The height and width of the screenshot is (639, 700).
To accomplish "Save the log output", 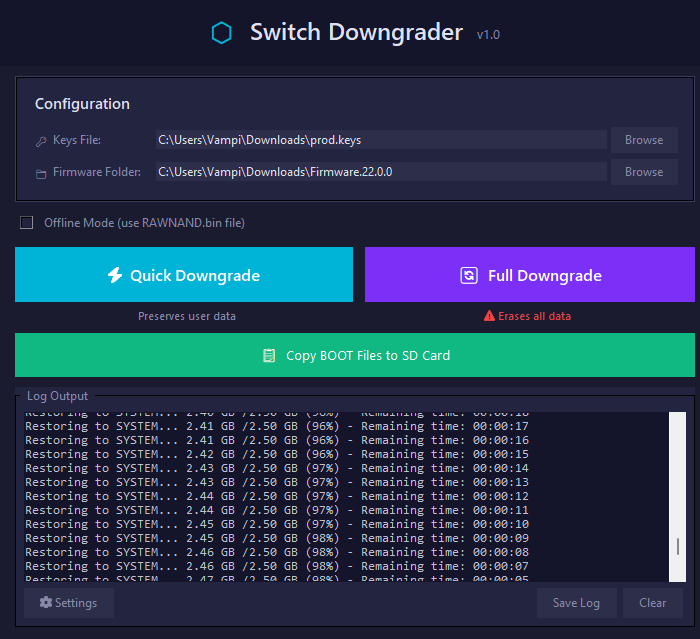I will coord(576,603).
